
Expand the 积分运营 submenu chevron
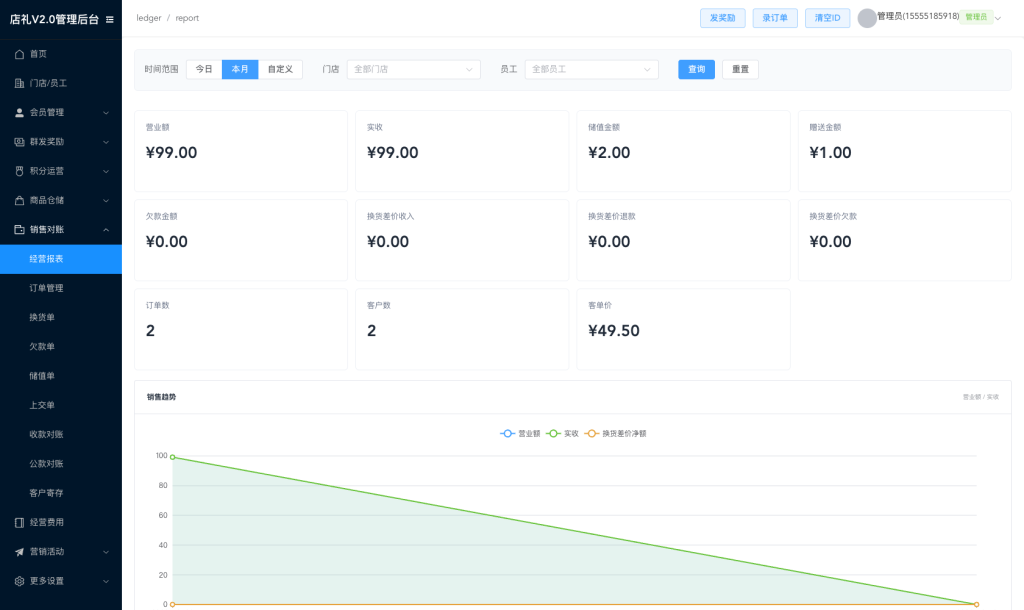click(106, 172)
